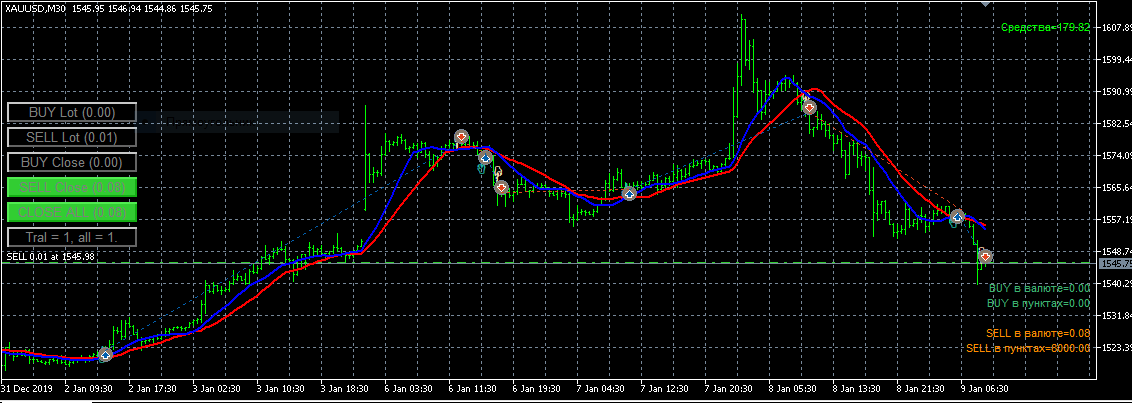Screen dimensions: 1132x403
Task: Select the SELL 0.01 at 1545.98 order label
Action: point(51,256)
